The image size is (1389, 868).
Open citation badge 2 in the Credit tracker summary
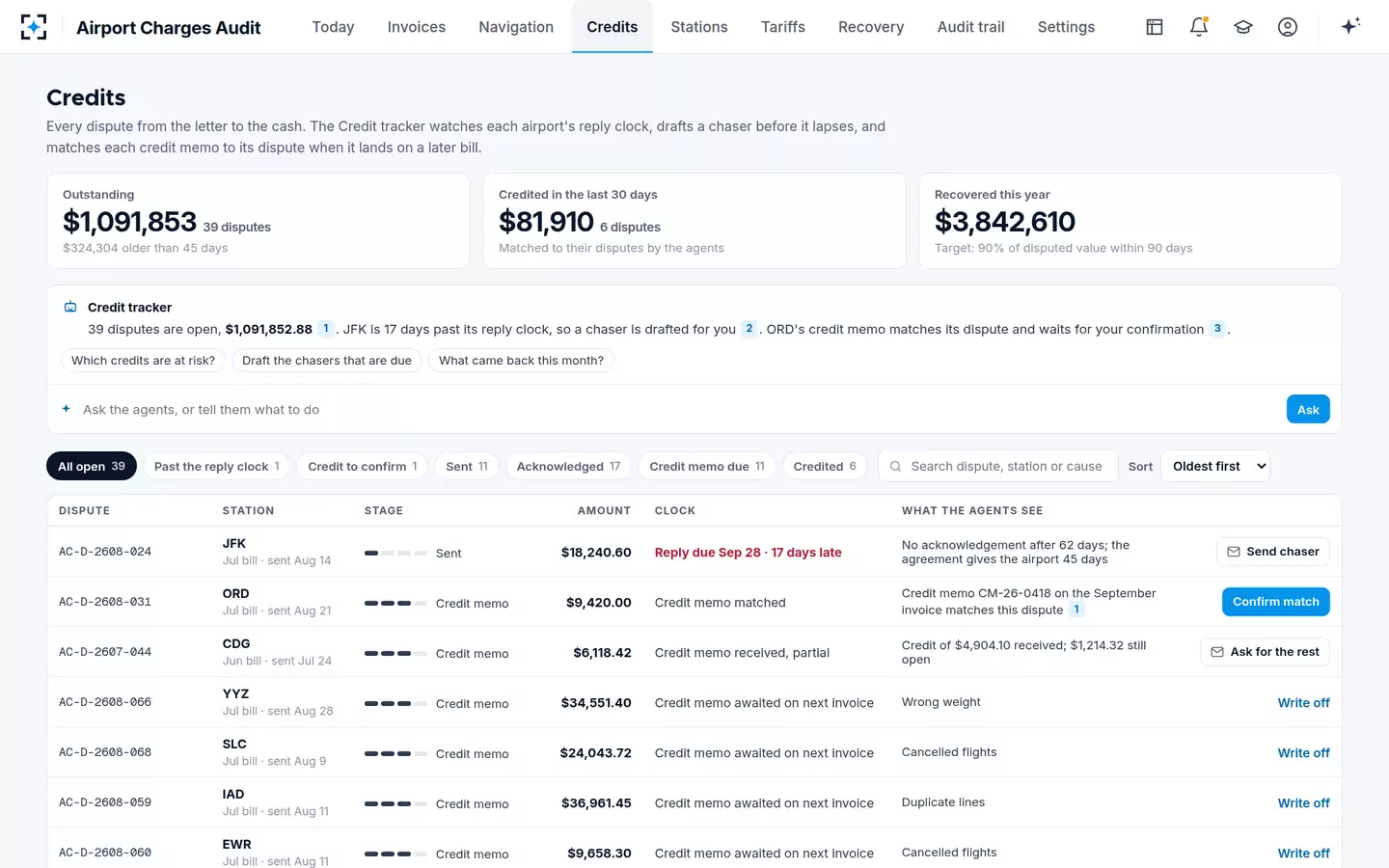click(749, 329)
